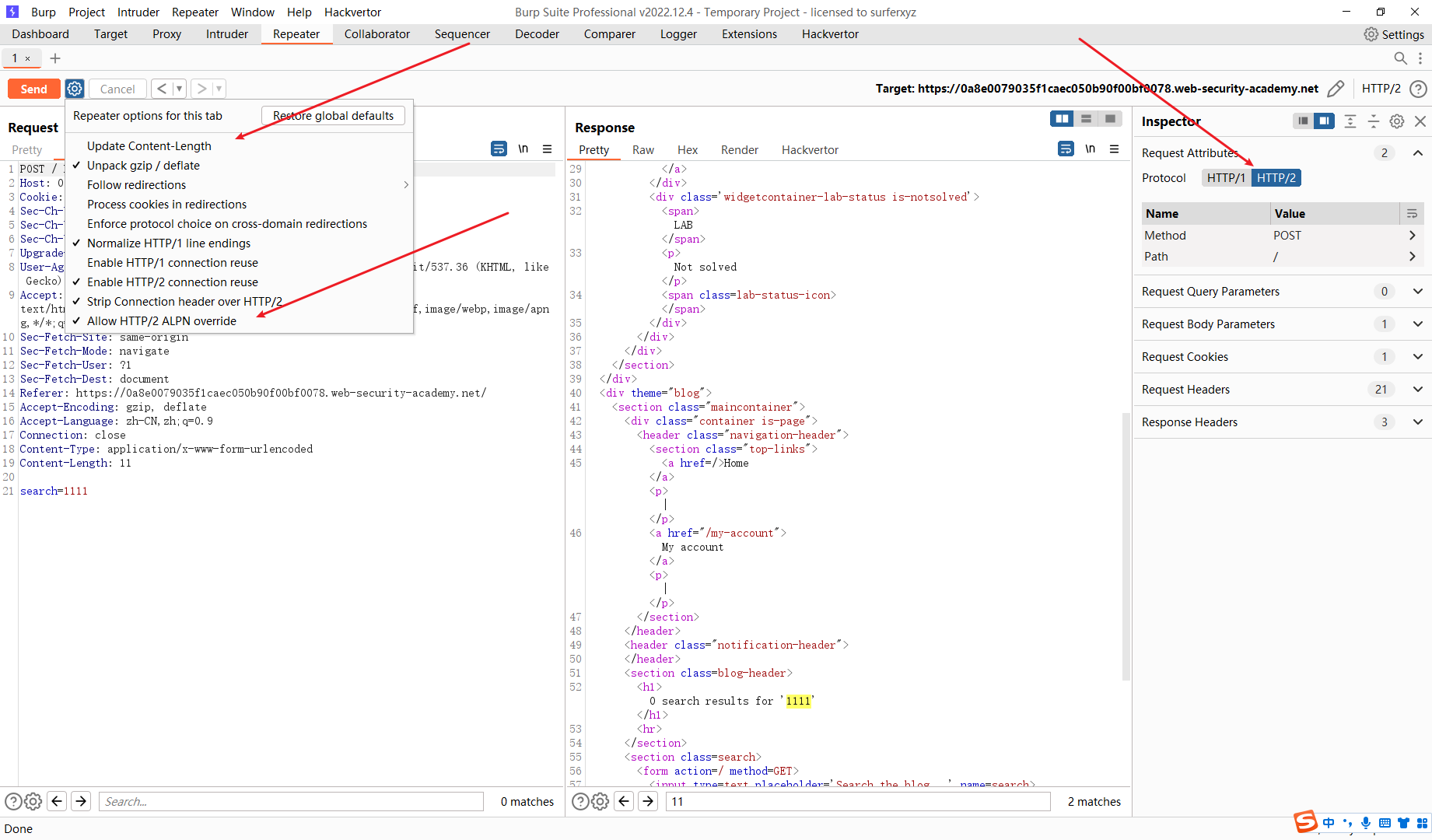Open the Collaborator tab
The image size is (1432, 840).
point(376,34)
